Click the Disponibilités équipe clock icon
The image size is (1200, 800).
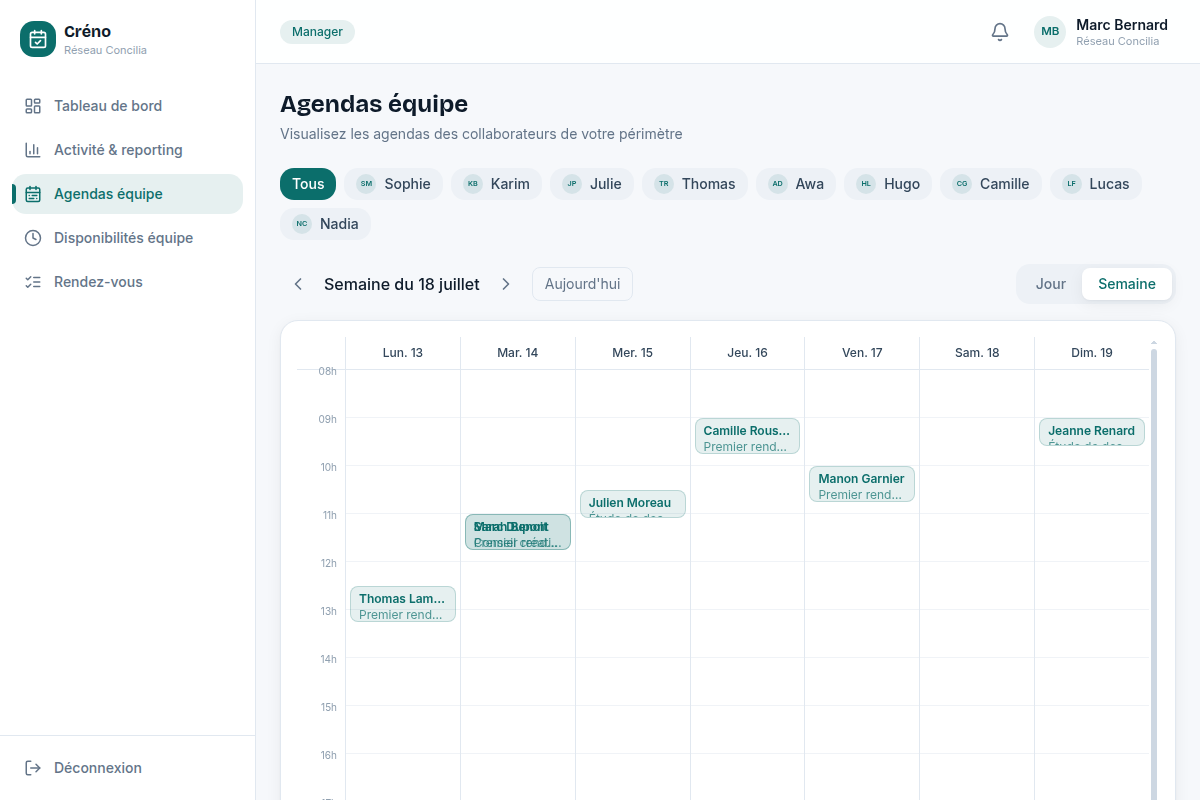pos(33,238)
